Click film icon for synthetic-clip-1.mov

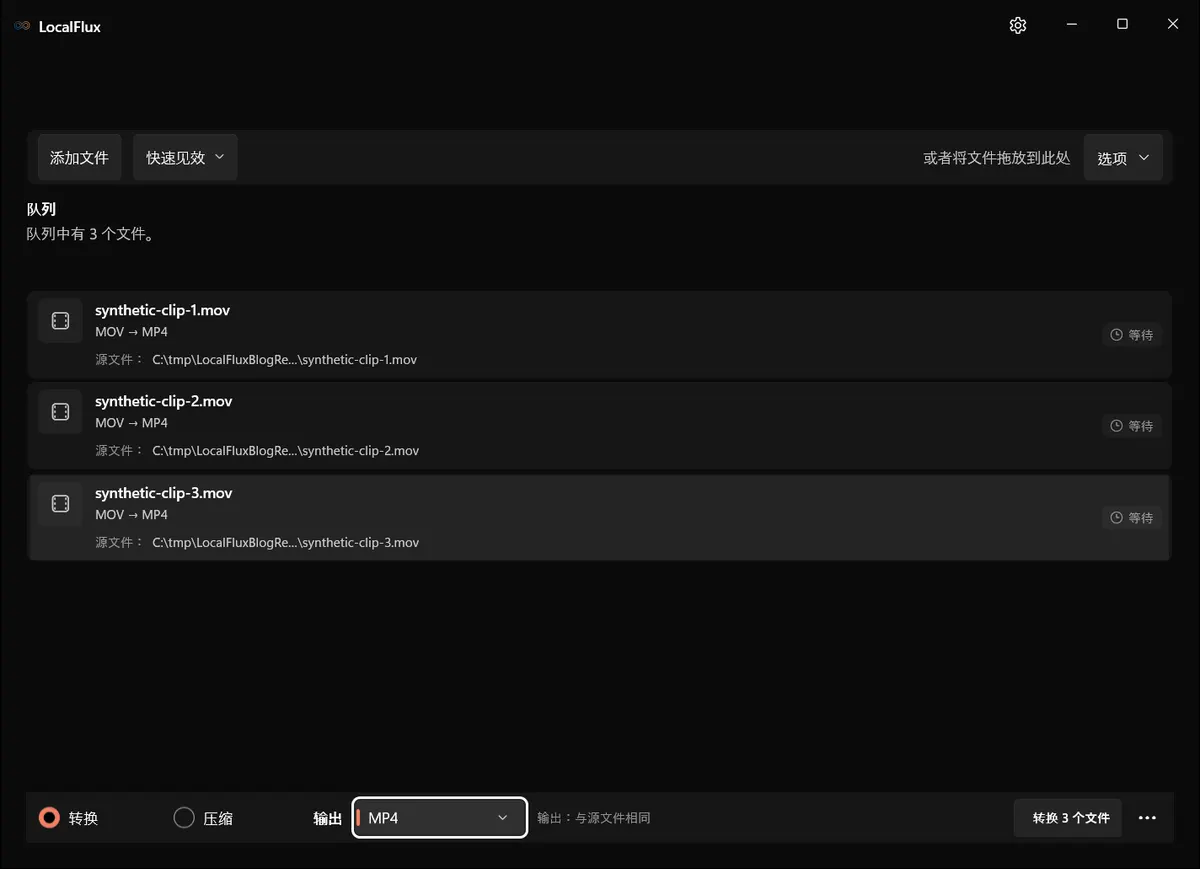60,320
